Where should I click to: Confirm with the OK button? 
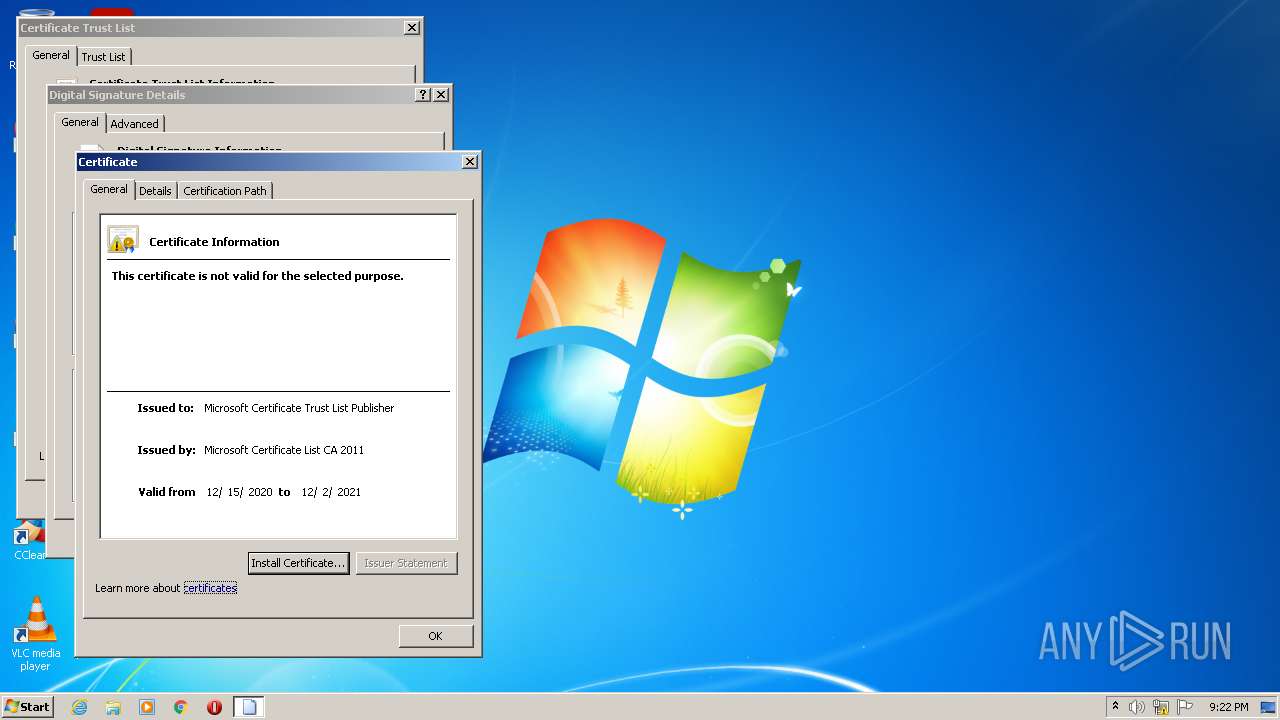coord(435,636)
